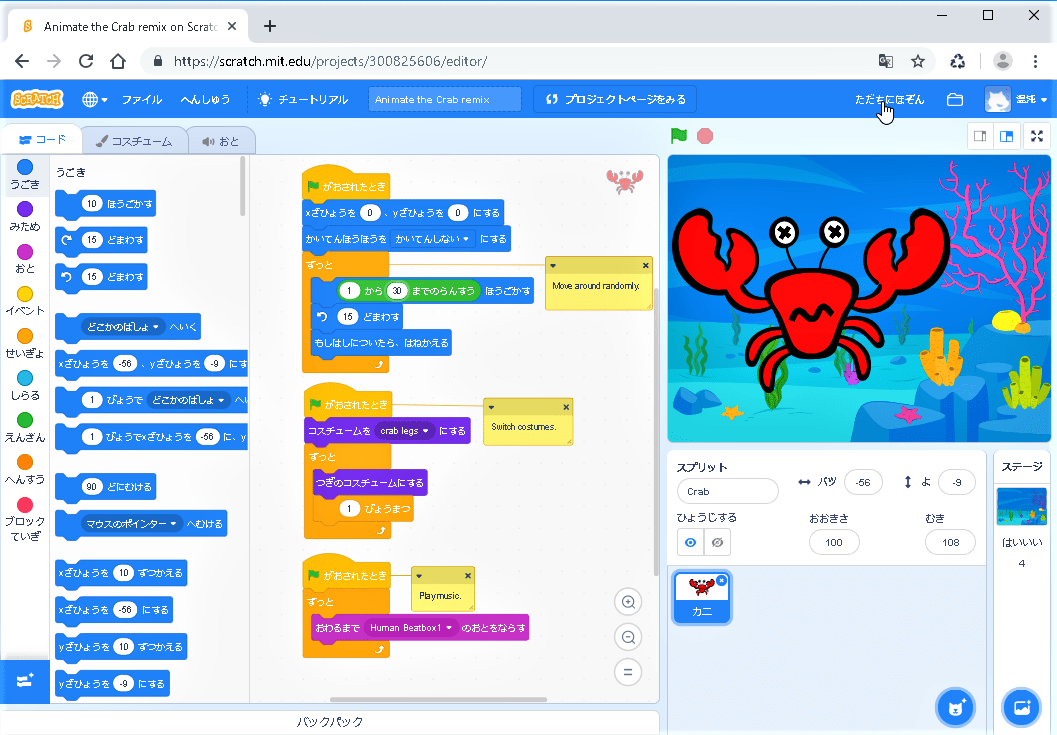Open the Scratch logo home link
This screenshot has height=735, width=1057.
(x=38, y=99)
